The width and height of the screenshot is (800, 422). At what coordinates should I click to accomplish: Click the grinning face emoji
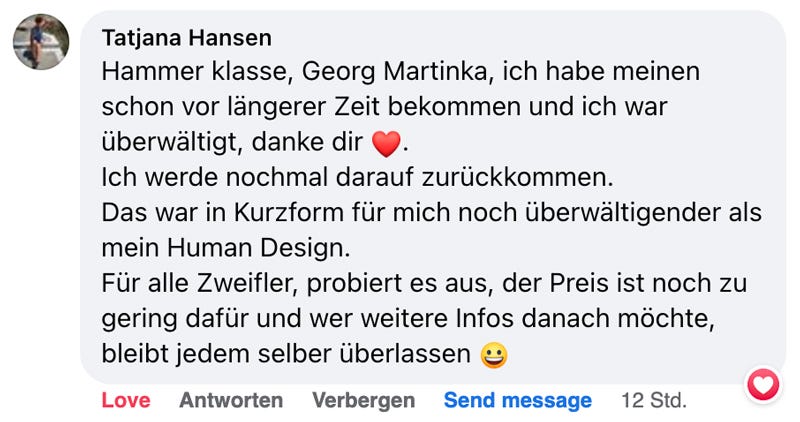pyautogui.click(x=493, y=355)
